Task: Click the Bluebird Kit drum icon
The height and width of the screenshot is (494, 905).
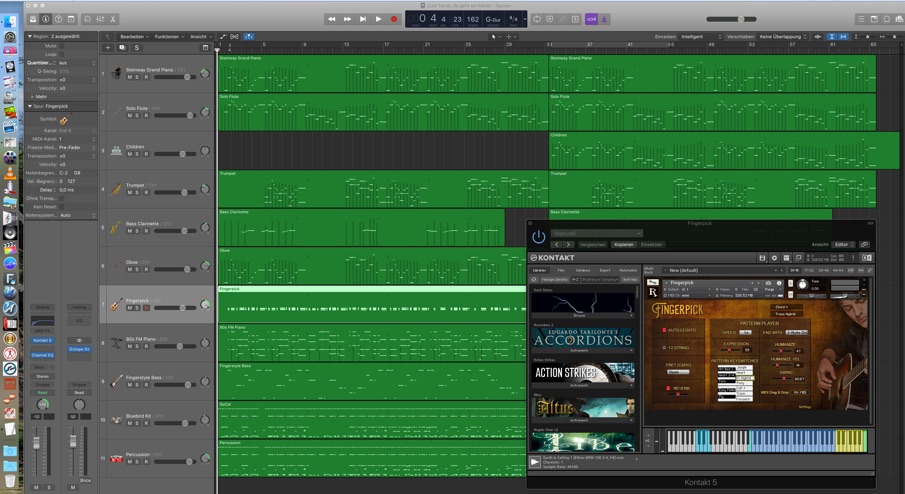Action: 116,420
